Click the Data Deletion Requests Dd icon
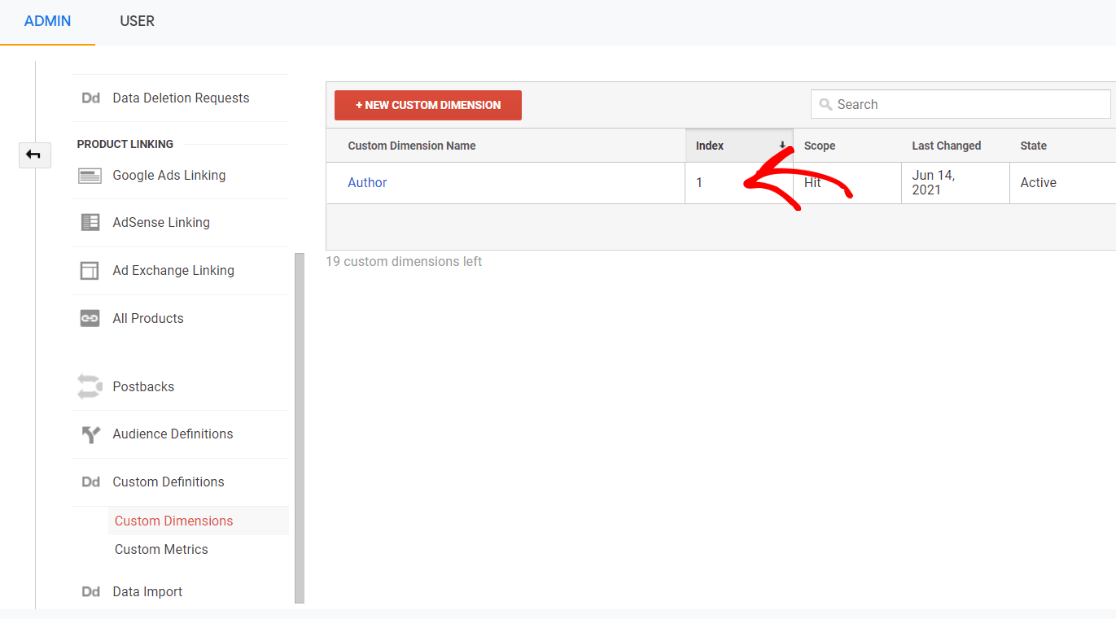This screenshot has width=1116, height=619. pyautogui.click(x=90, y=98)
